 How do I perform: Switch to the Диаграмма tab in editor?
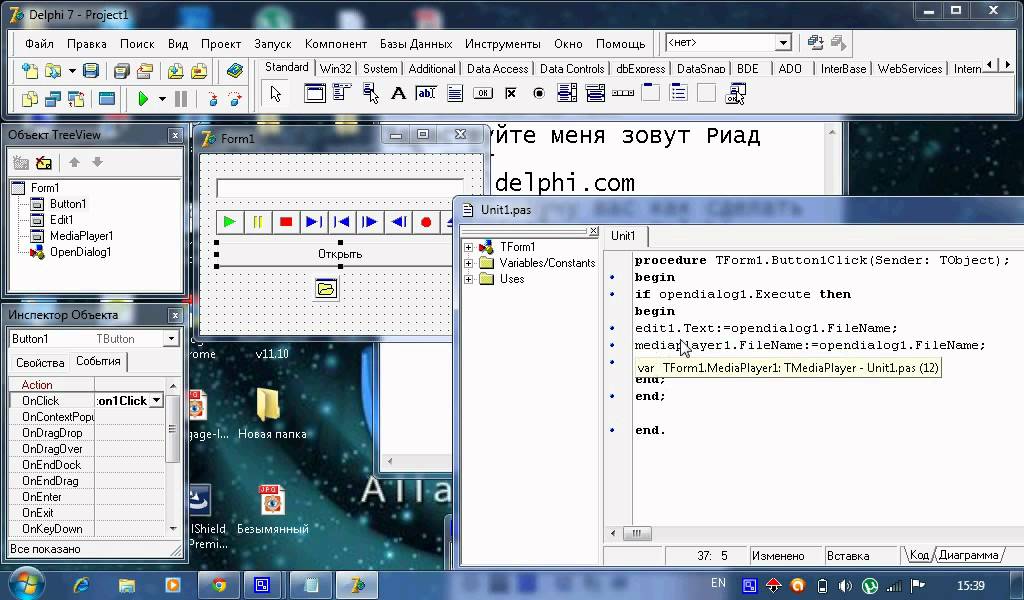click(968, 555)
